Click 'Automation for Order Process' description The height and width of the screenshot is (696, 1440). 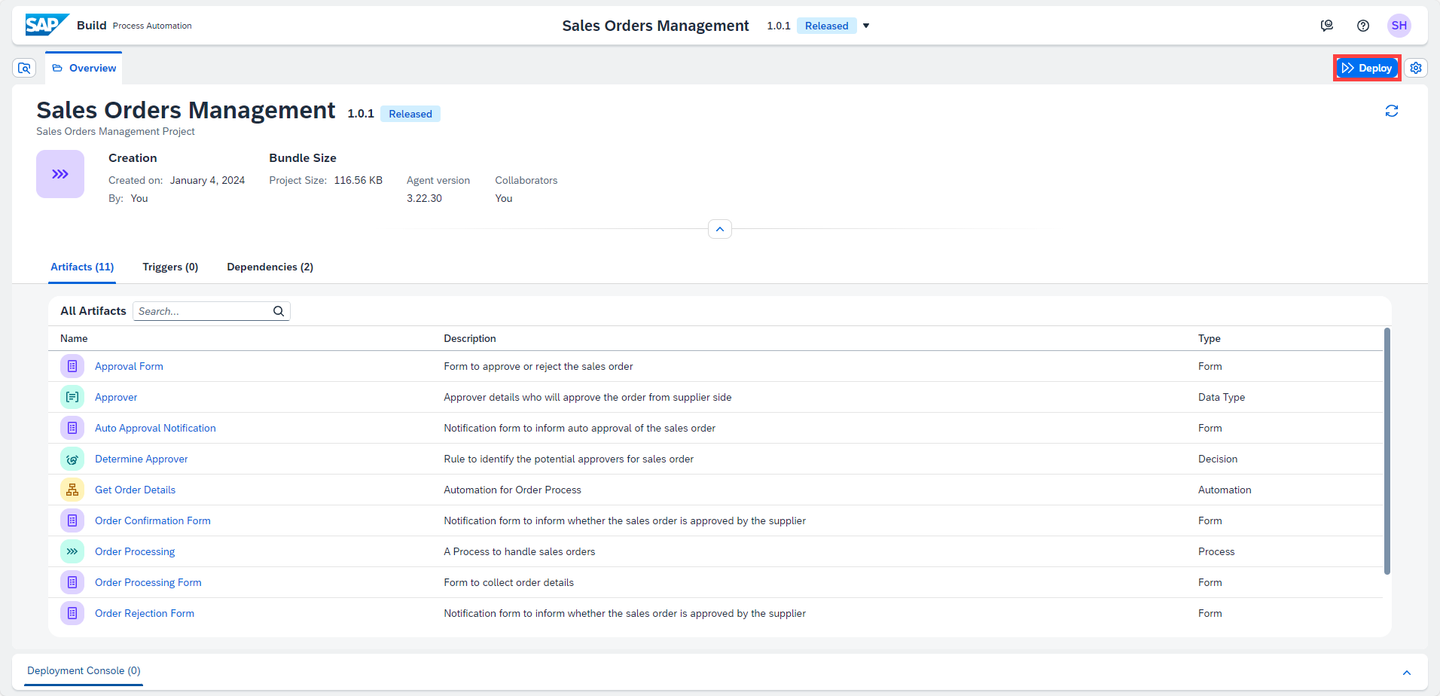[x=512, y=490]
